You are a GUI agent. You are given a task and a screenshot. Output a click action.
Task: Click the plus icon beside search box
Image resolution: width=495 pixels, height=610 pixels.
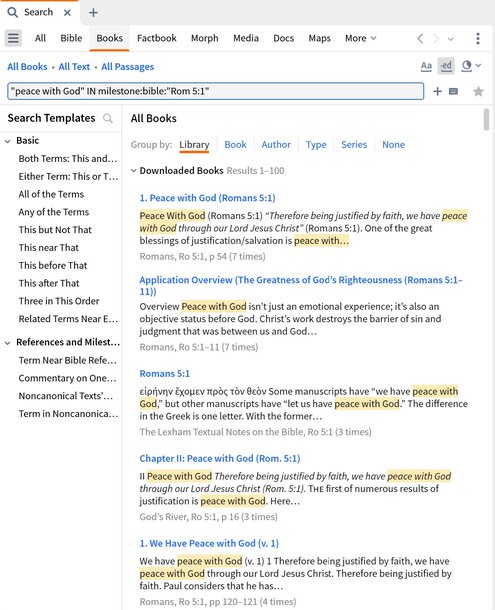tap(437, 91)
